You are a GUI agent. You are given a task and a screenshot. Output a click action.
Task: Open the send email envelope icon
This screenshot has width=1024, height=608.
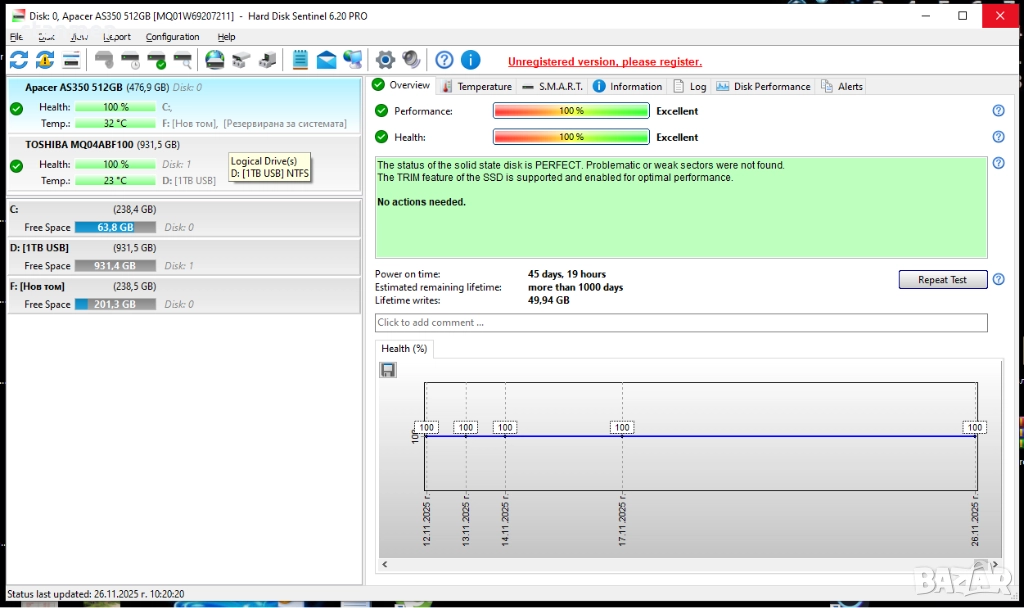click(327, 60)
